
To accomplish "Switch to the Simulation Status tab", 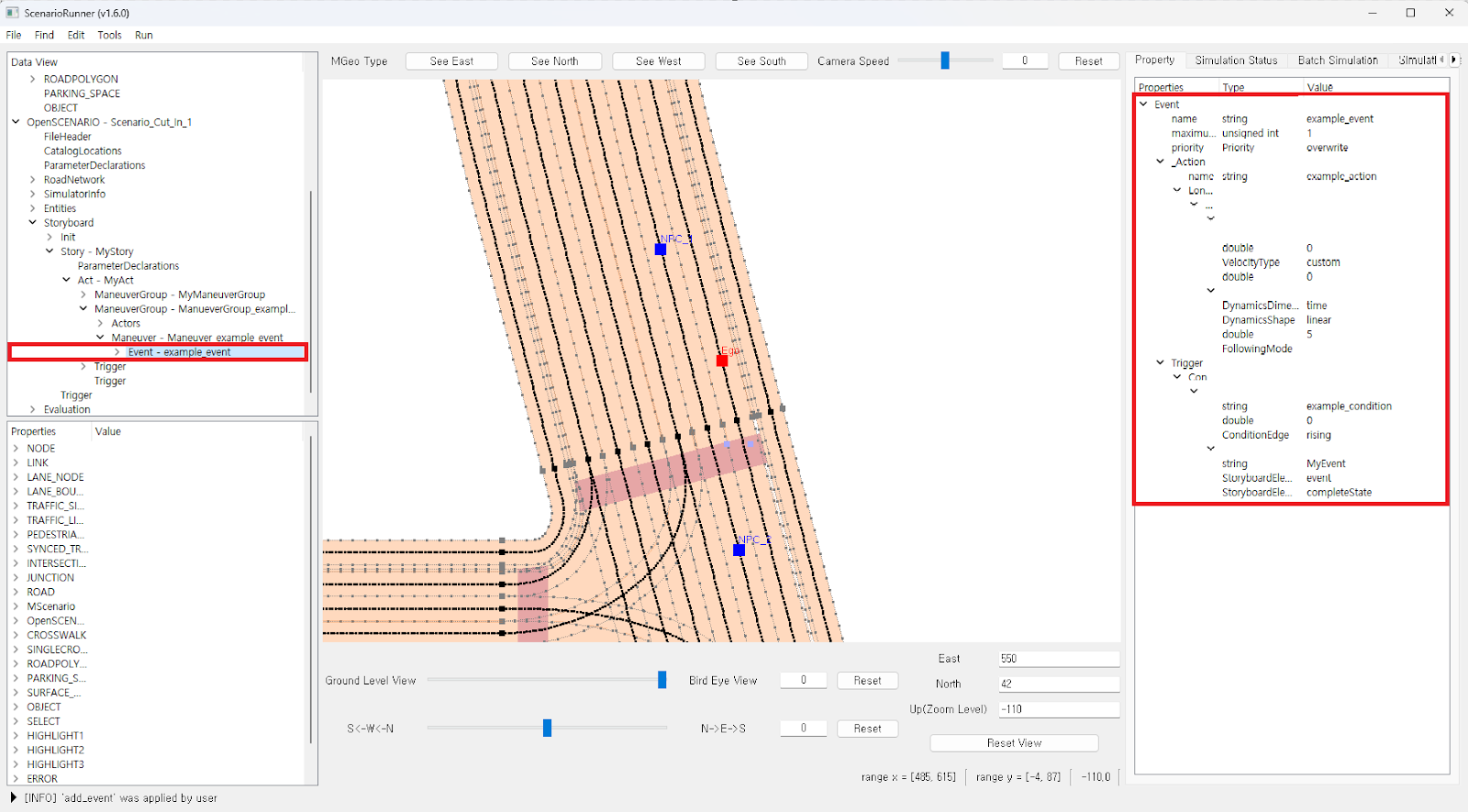I will click(1235, 61).
